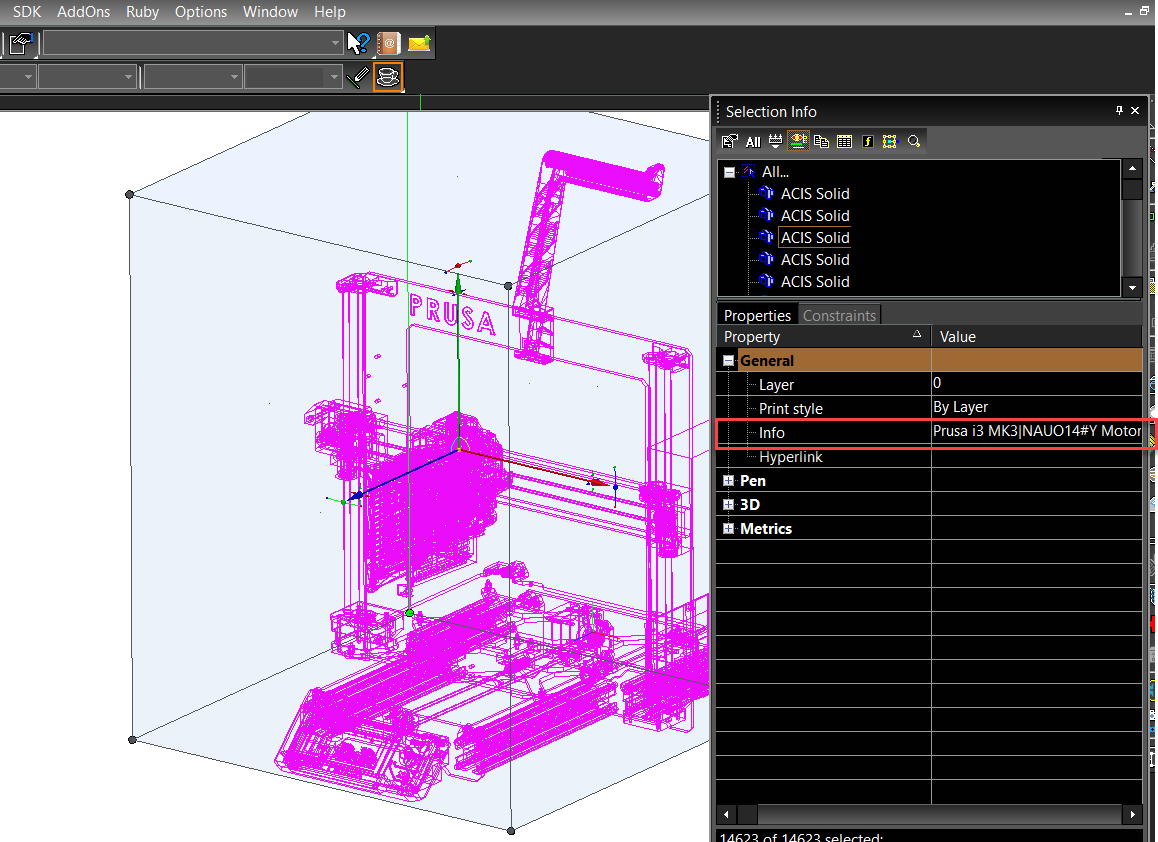The height and width of the screenshot is (842, 1158).
Task: Toggle the highlighted cup-and-saucer toolbar button
Action: coord(388,77)
